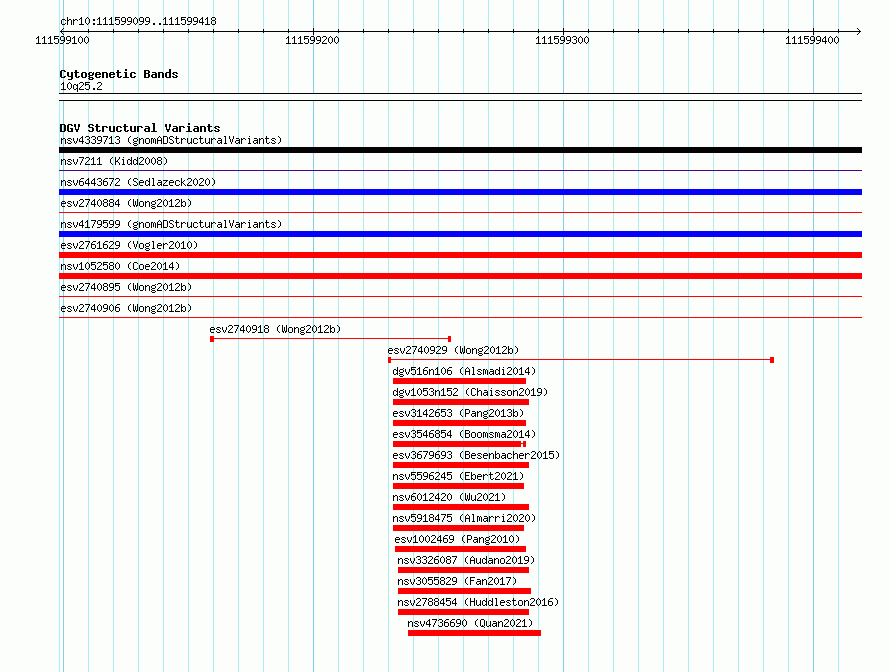Open the esv2761629 (Vogler2010) label
Image resolution: width=890 pixels, height=672 pixels.
tap(129, 245)
